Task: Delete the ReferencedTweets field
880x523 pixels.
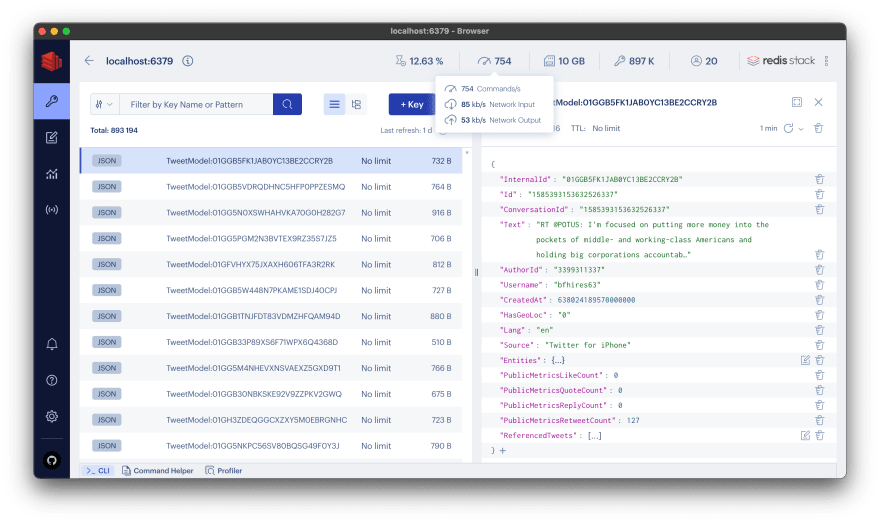Action: [819, 435]
